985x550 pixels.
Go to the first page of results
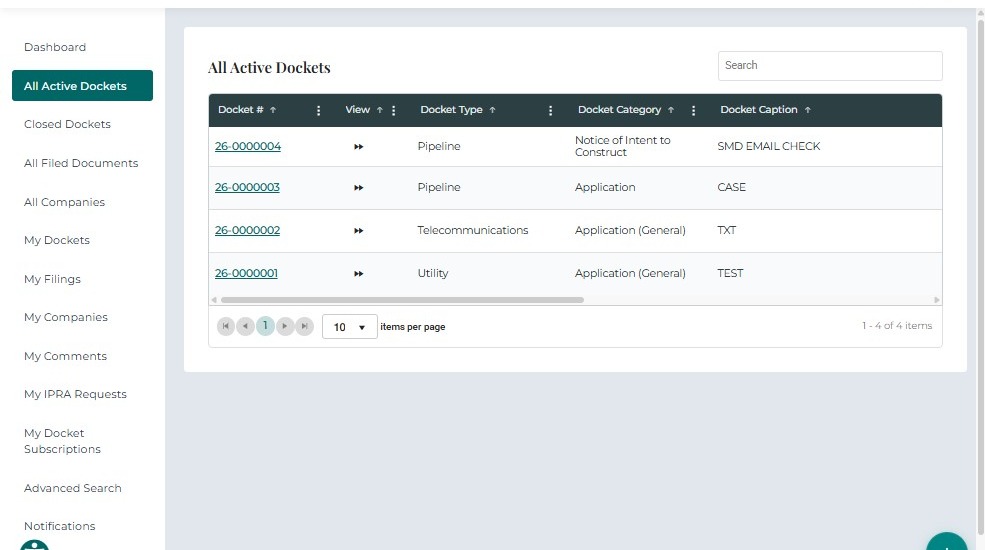tap(225, 326)
